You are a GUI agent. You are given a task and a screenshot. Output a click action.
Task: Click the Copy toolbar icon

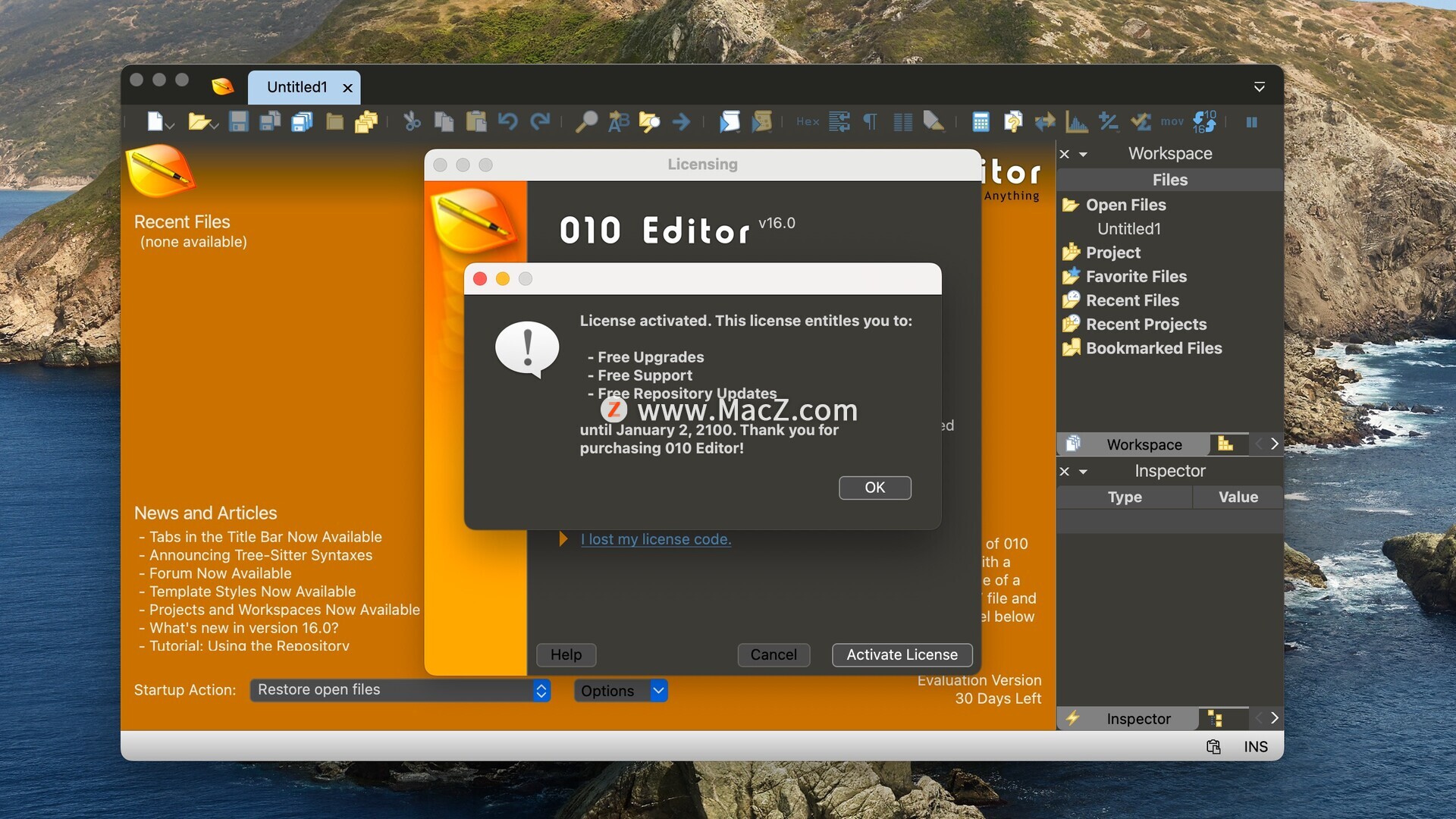click(444, 121)
